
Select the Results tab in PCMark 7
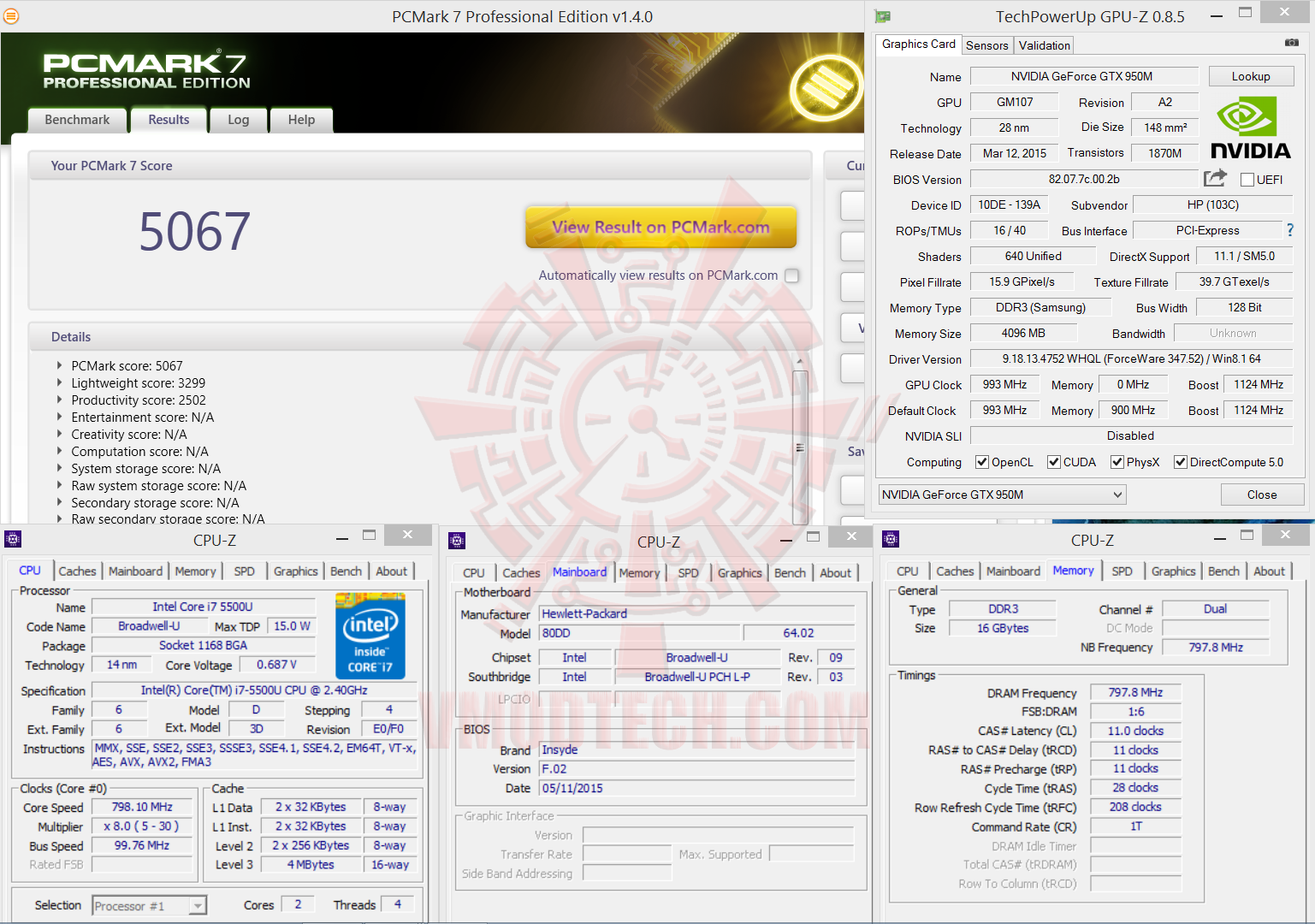click(169, 120)
